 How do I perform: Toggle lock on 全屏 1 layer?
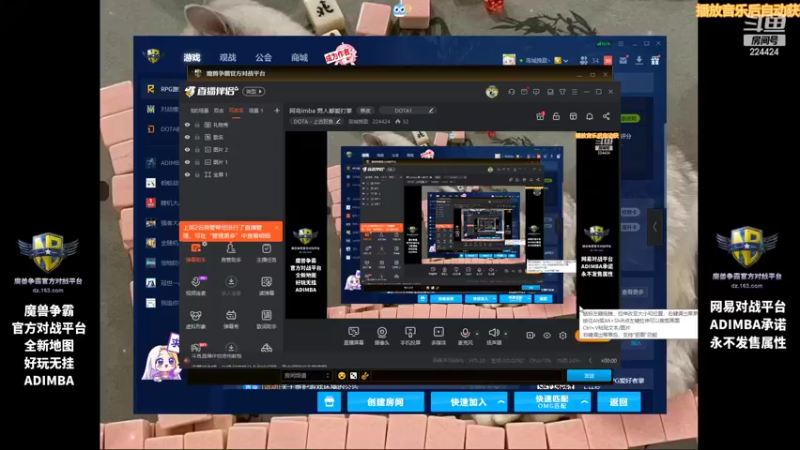(197, 174)
